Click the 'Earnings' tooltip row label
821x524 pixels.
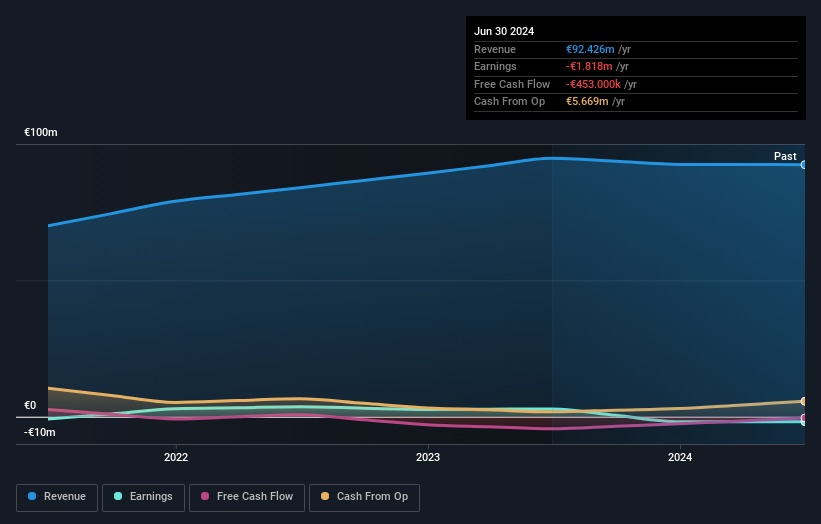pos(495,66)
